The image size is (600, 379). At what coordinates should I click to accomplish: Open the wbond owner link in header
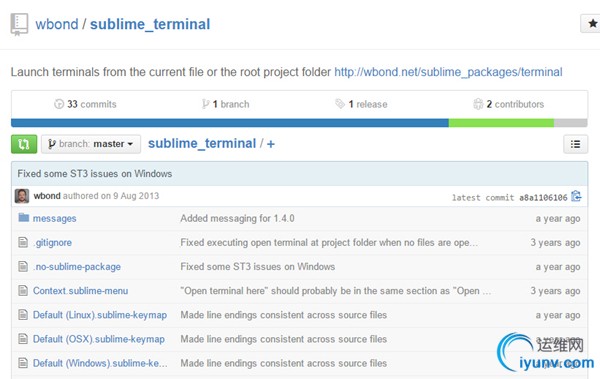click(57, 25)
